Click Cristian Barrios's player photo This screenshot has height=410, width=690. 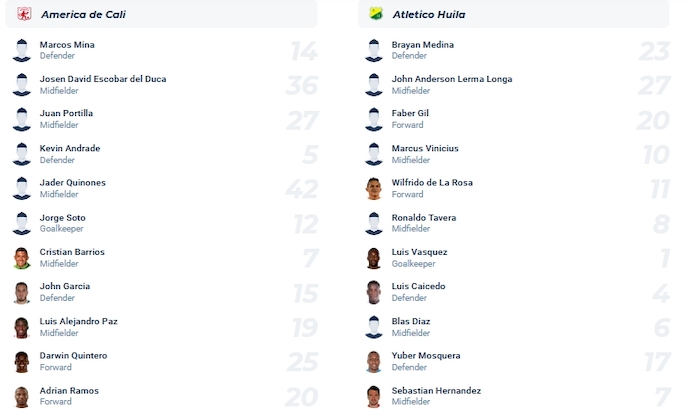[21, 258]
